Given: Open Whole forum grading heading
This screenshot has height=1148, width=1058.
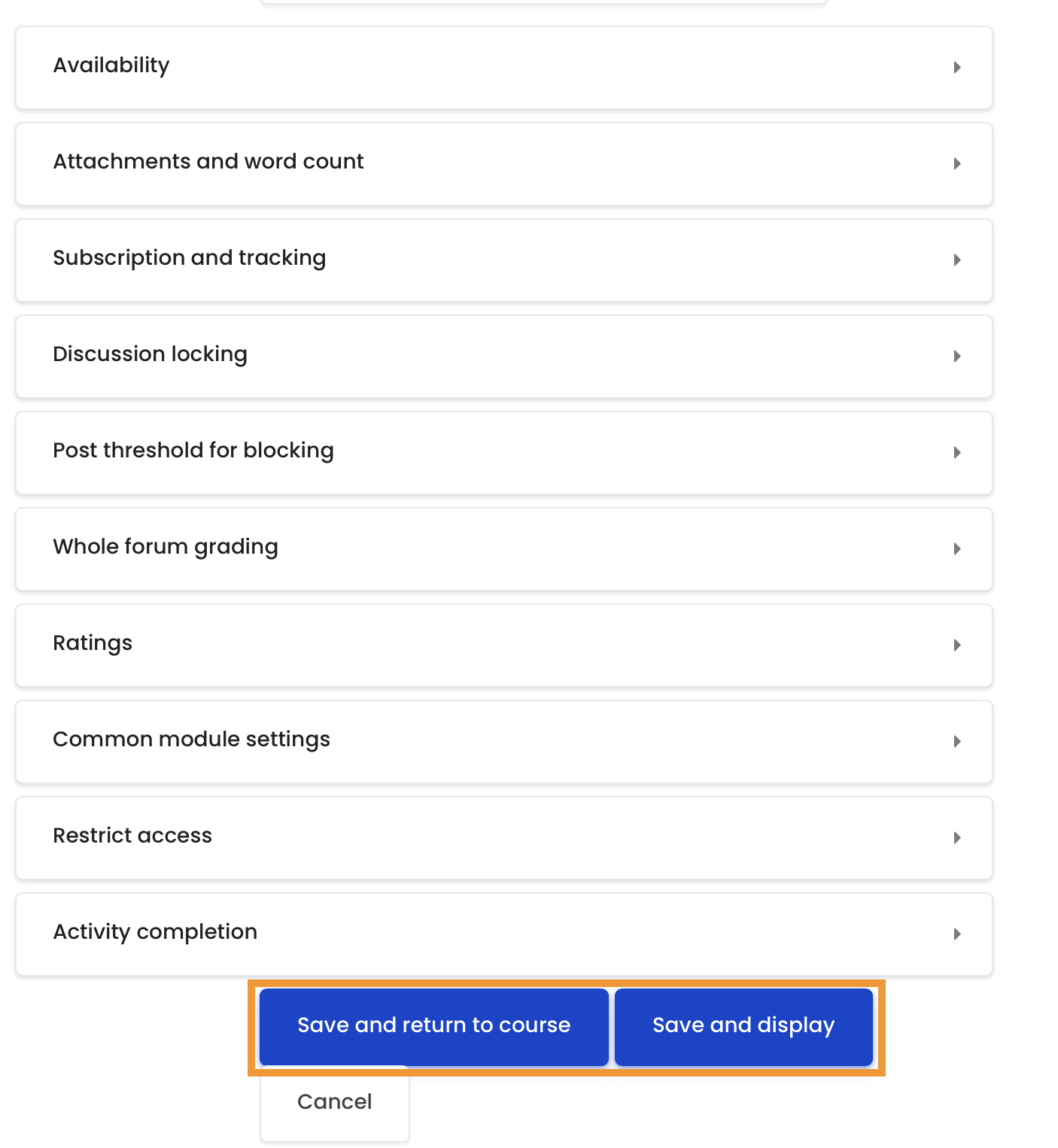Looking at the screenshot, I should 166,547.
